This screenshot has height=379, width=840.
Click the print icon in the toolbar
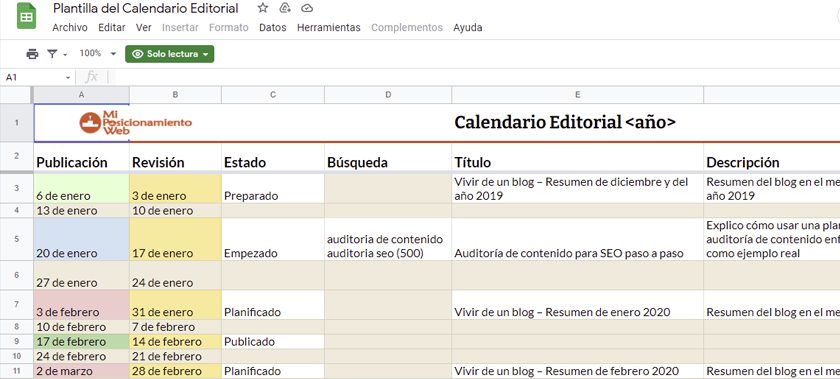(32, 54)
